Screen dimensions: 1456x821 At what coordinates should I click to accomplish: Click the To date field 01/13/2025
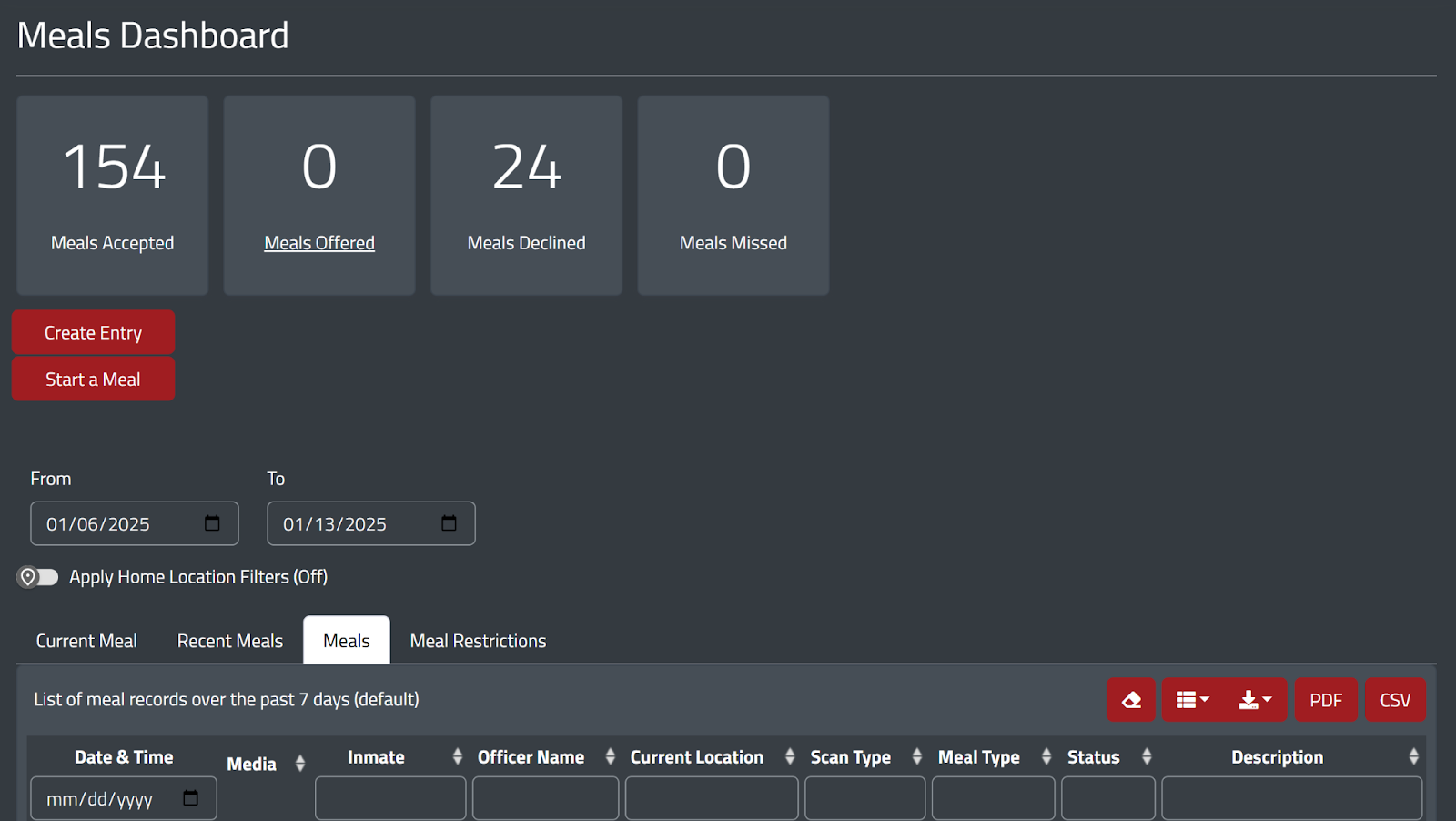pos(371,523)
